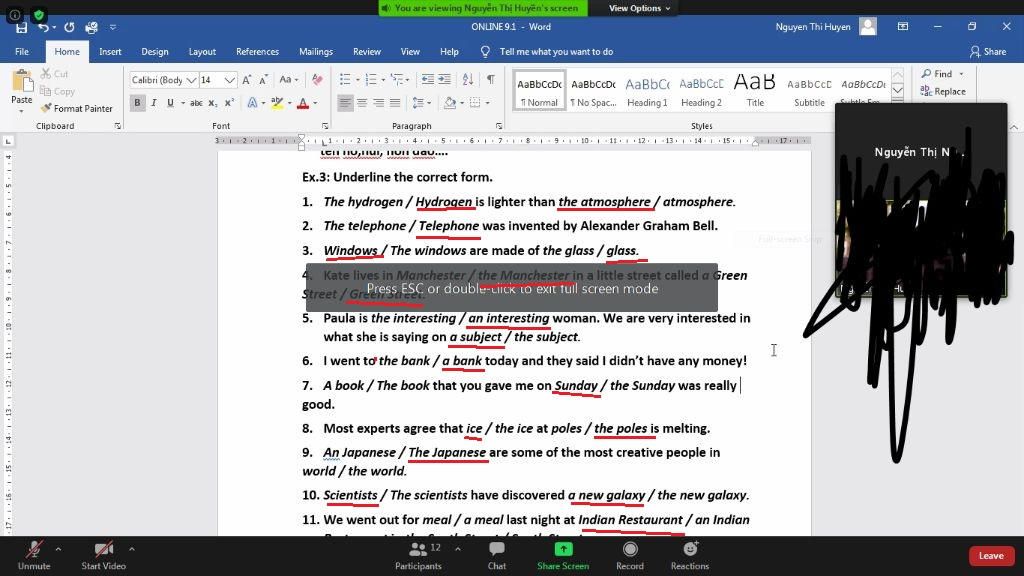Click the Nguyen Thi Huyen account avatar

pyautogui.click(x=868, y=27)
